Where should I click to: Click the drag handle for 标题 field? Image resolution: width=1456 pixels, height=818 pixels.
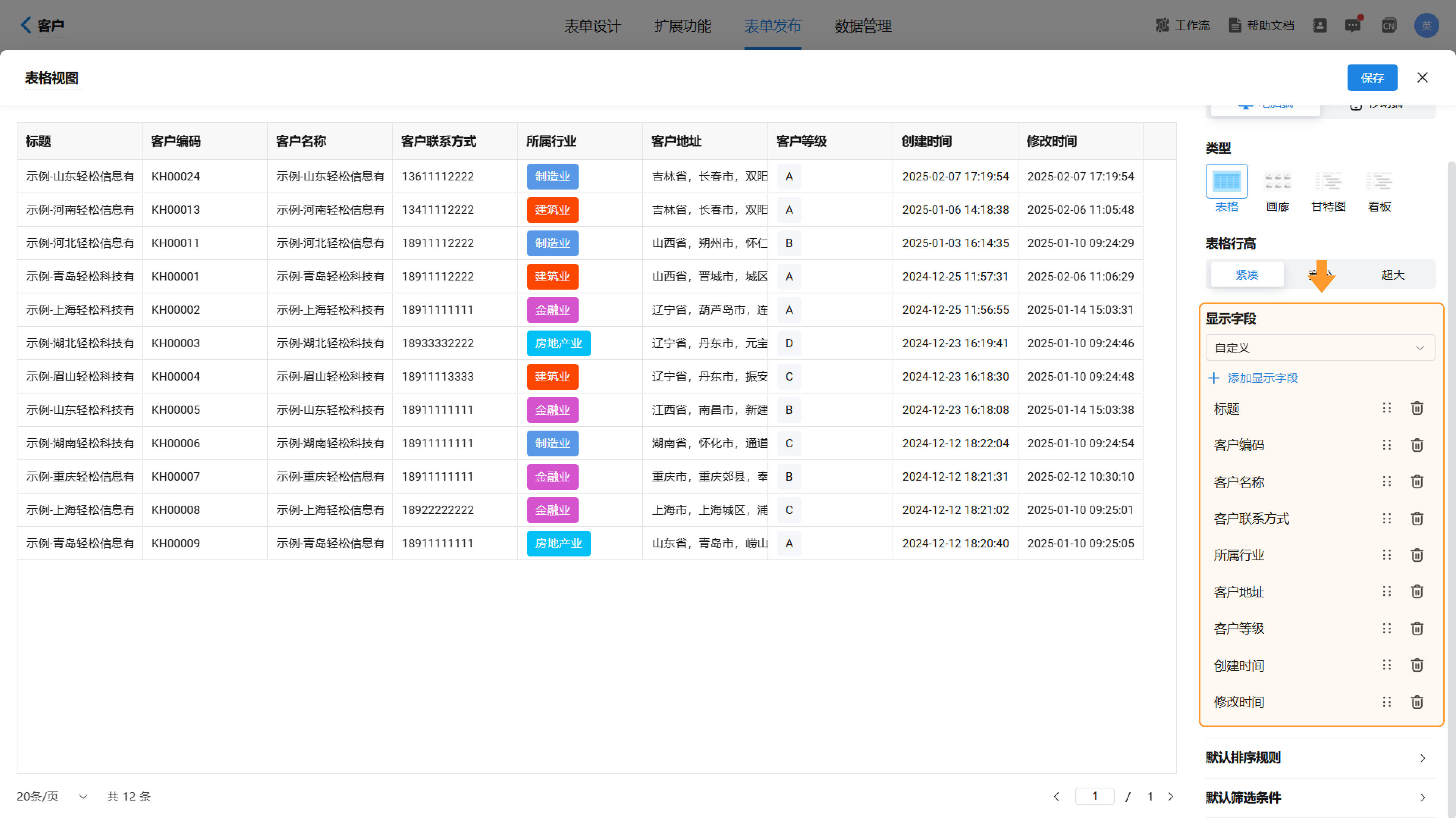click(1387, 408)
